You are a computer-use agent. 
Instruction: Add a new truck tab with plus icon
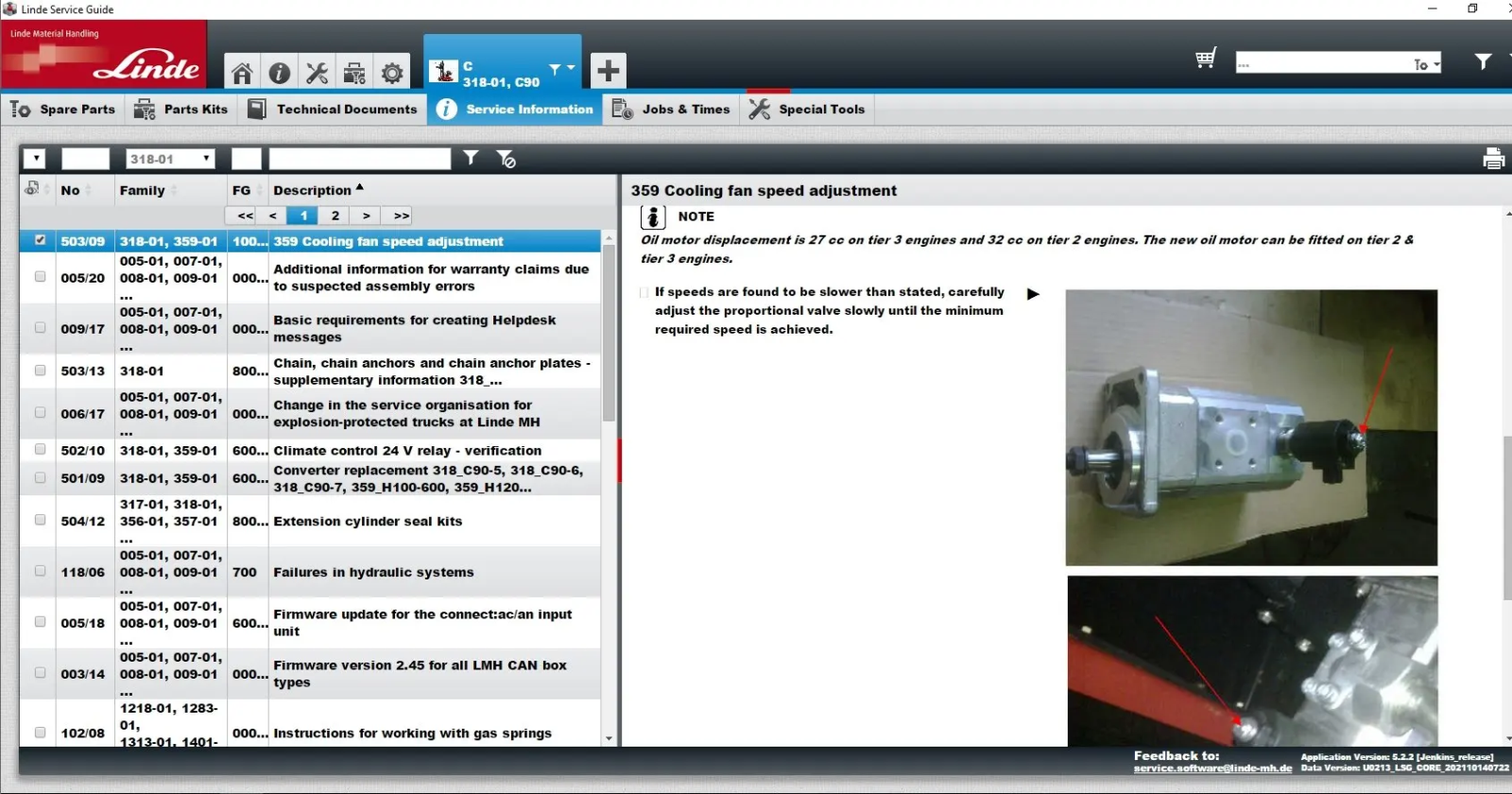[x=609, y=70]
